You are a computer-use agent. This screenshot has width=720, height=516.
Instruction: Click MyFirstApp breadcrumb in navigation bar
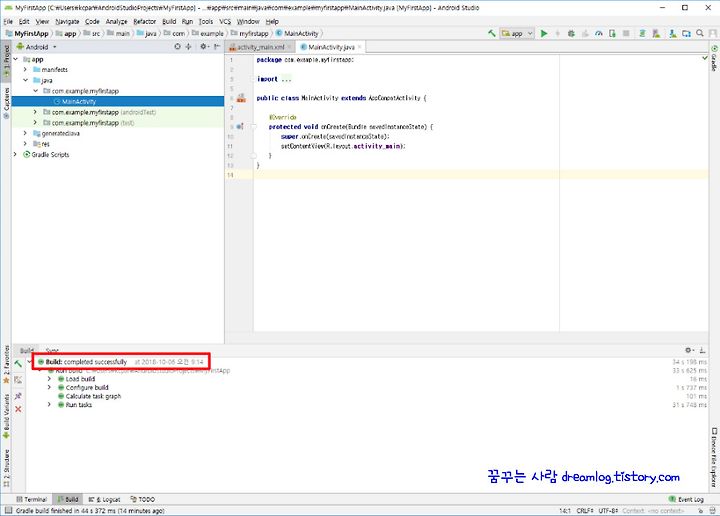(27, 34)
